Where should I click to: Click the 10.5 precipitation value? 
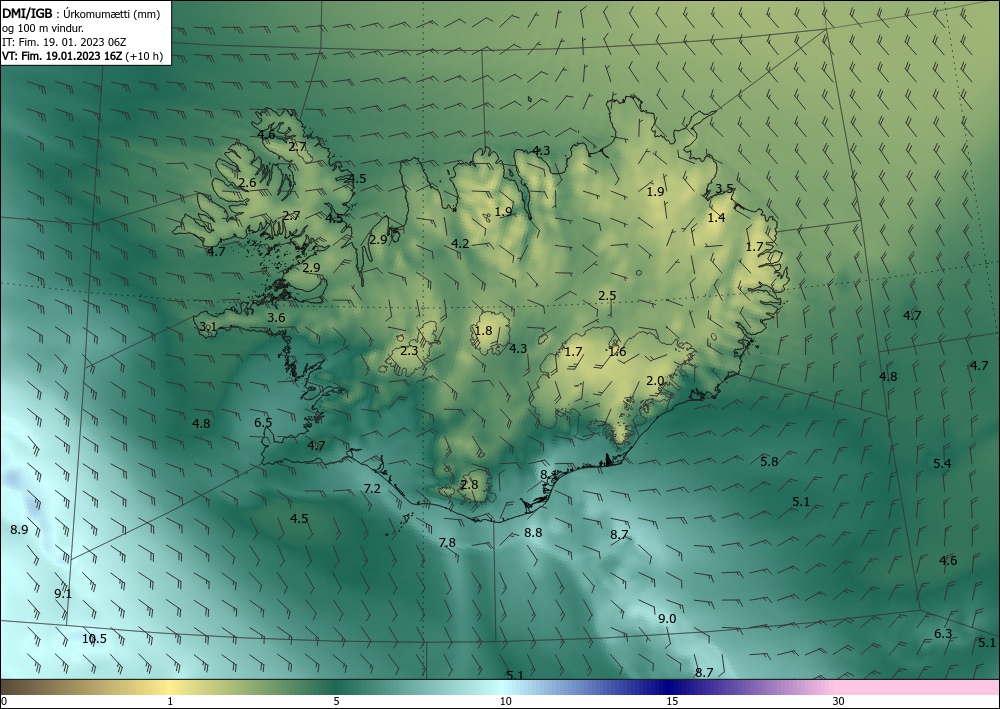[x=94, y=638]
